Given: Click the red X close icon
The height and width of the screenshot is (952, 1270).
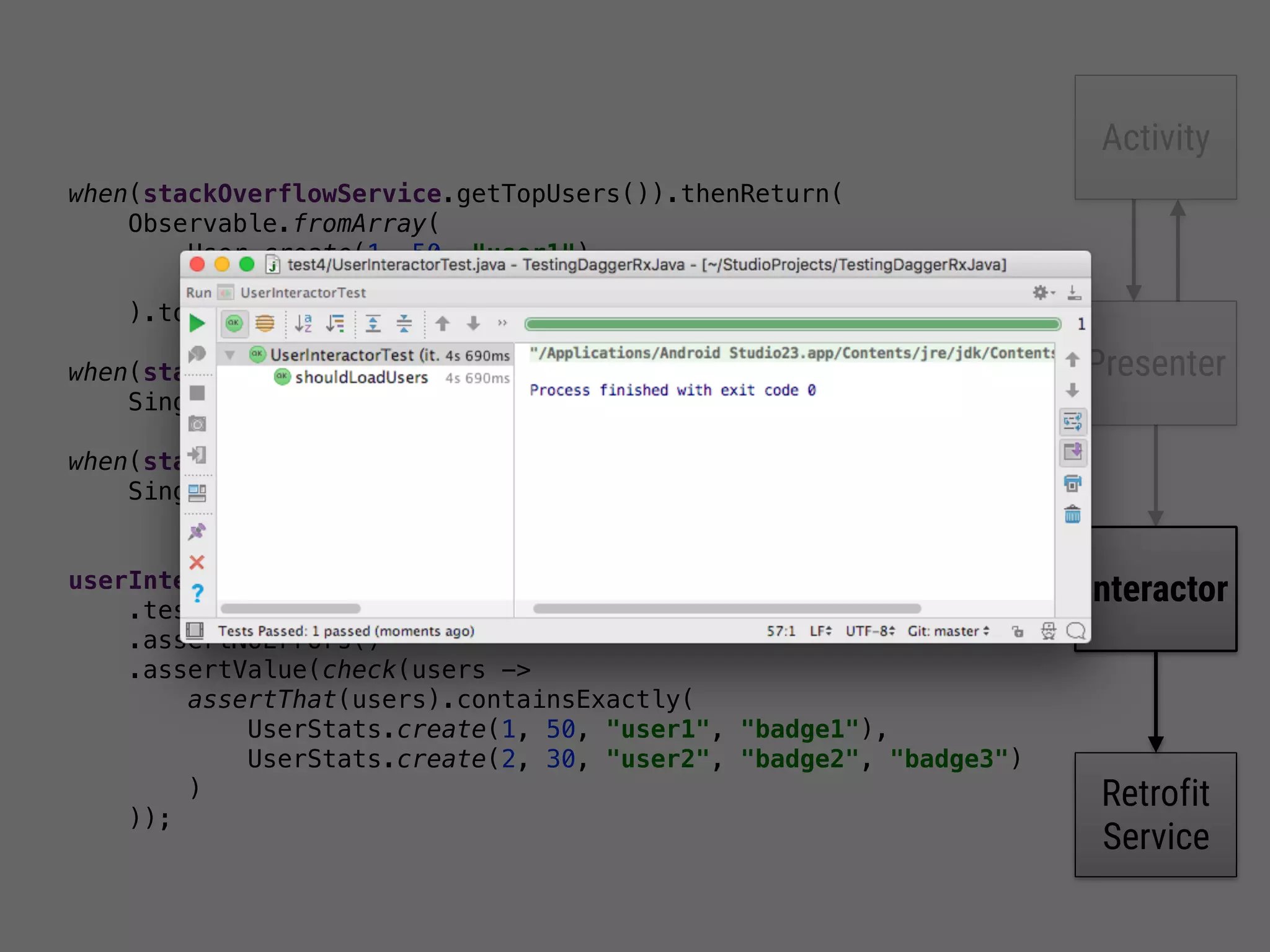Looking at the screenshot, I should click(x=197, y=562).
